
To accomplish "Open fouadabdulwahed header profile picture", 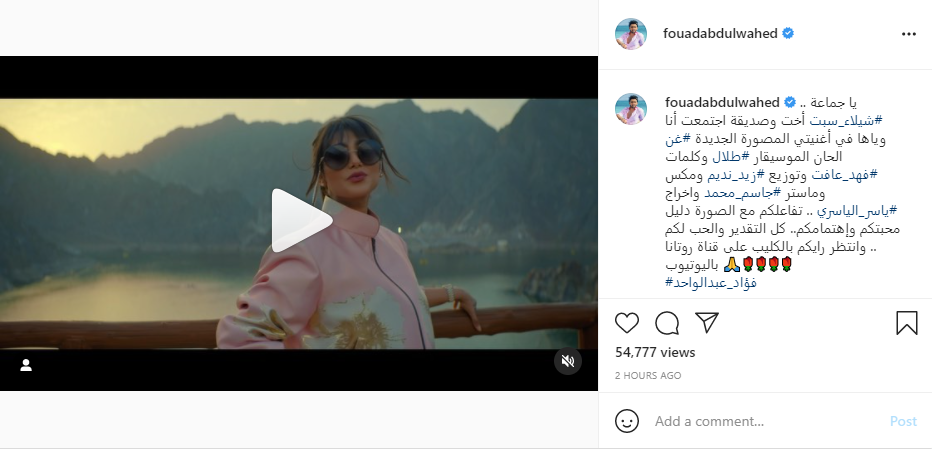I will 631,34.
